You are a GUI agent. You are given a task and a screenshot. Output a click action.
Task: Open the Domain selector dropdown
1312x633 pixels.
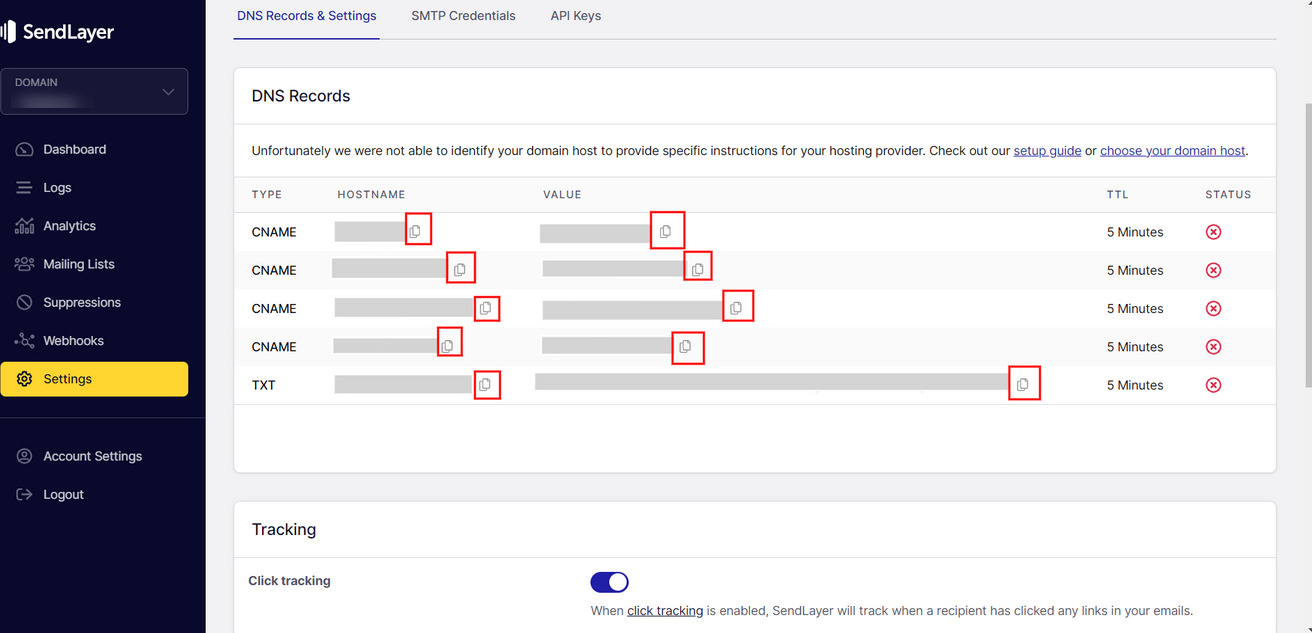click(x=94, y=91)
